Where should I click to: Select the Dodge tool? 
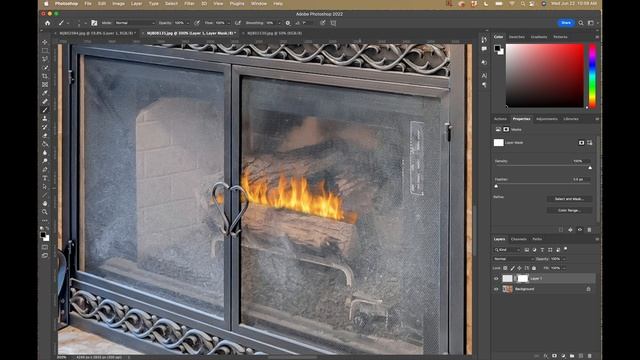[x=45, y=161]
